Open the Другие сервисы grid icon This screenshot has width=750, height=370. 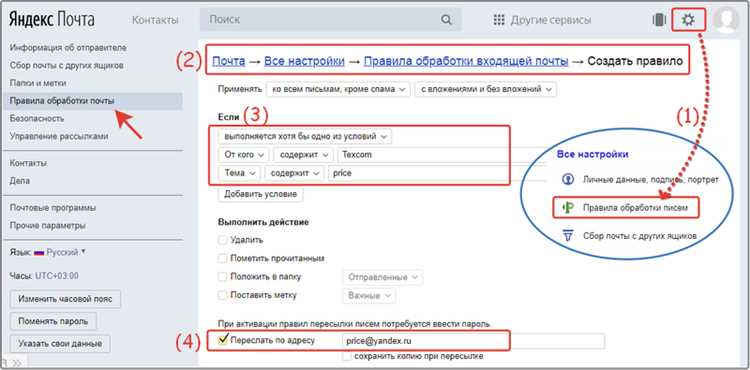tap(499, 20)
